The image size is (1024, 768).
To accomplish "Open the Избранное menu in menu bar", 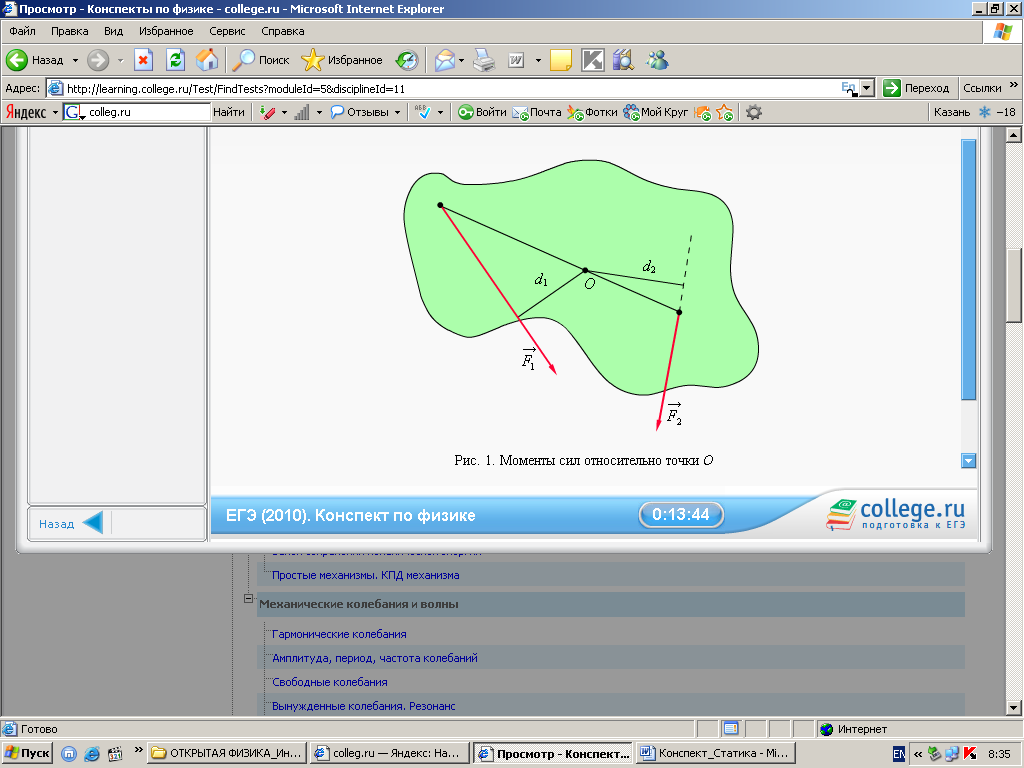I will coord(166,31).
